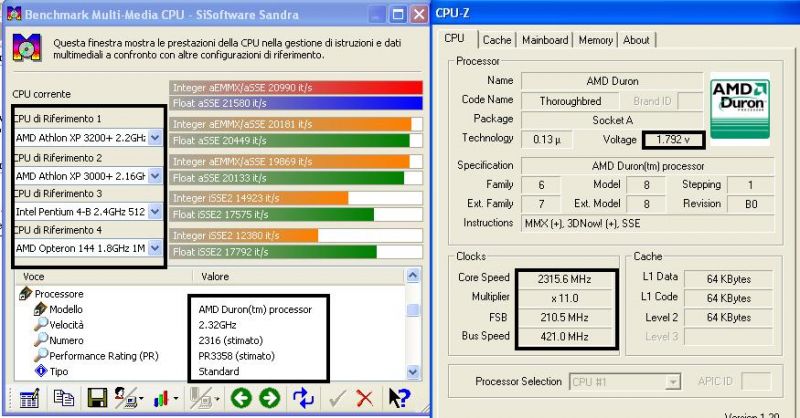Open the Memory tab in CPU-Z

(595, 40)
